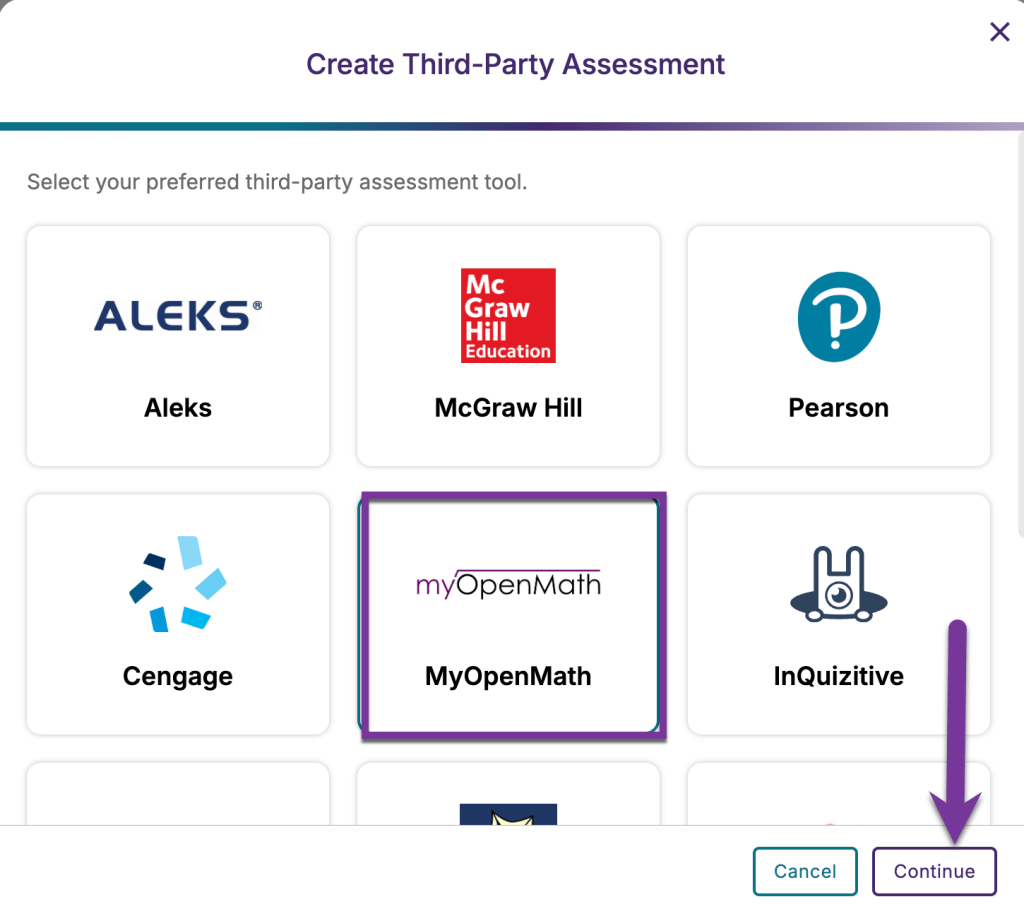Close the dialog with the X icon
Screen dimensions: 1024x904
[x=999, y=31]
